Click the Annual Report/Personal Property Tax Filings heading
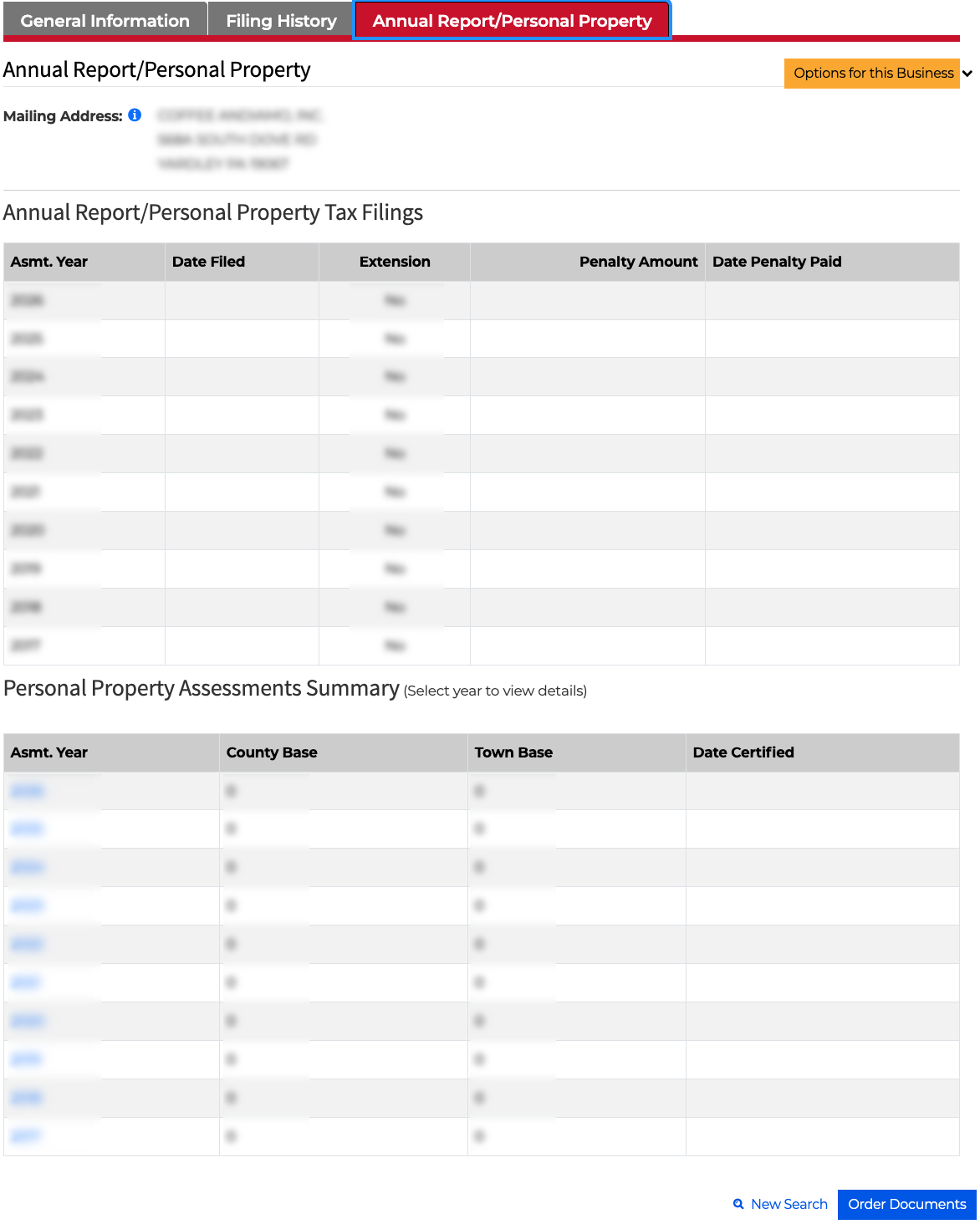This screenshot has width=980, height=1224. (213, 212)
